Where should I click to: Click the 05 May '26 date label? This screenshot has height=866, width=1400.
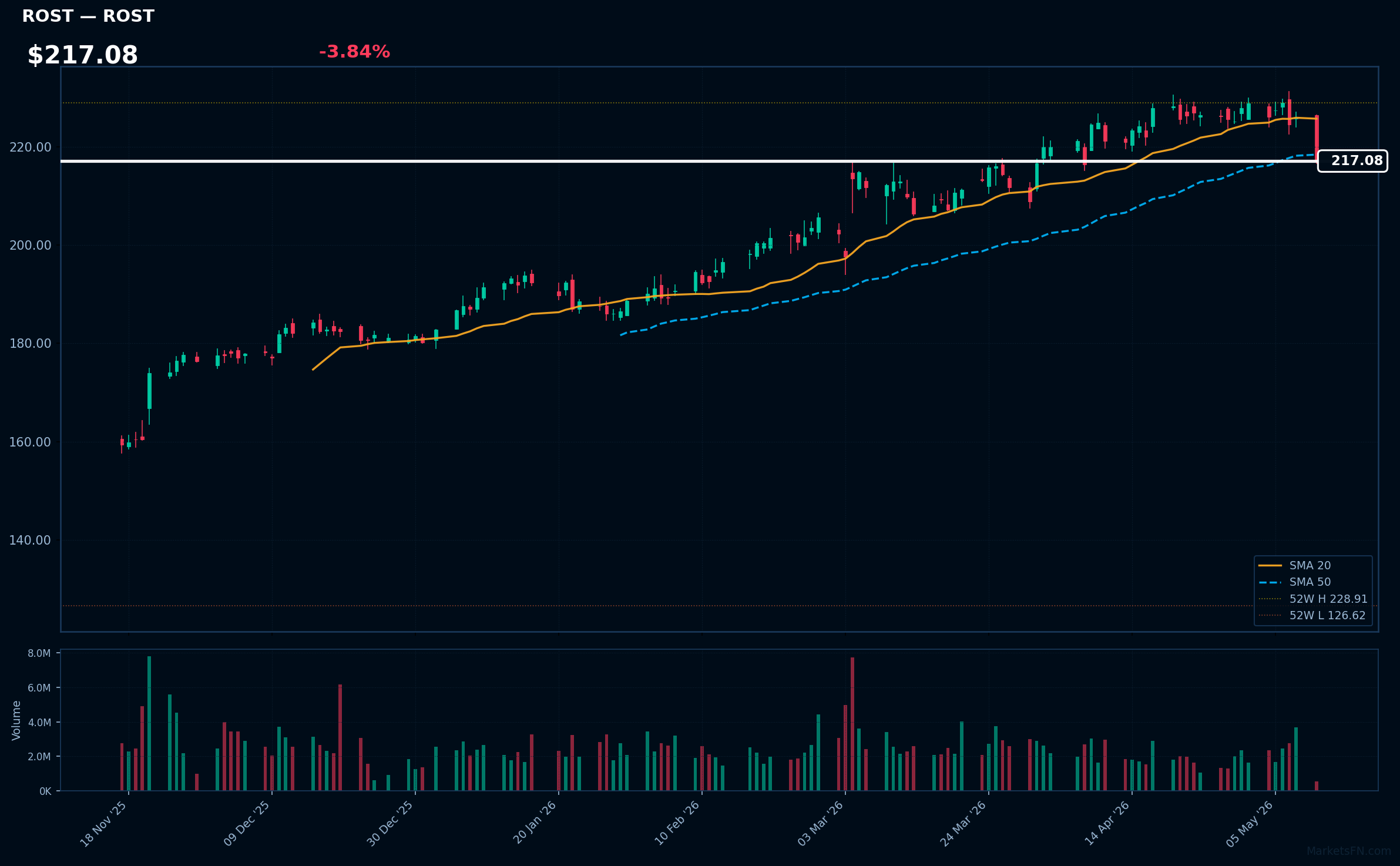[x=1250, y=824]
